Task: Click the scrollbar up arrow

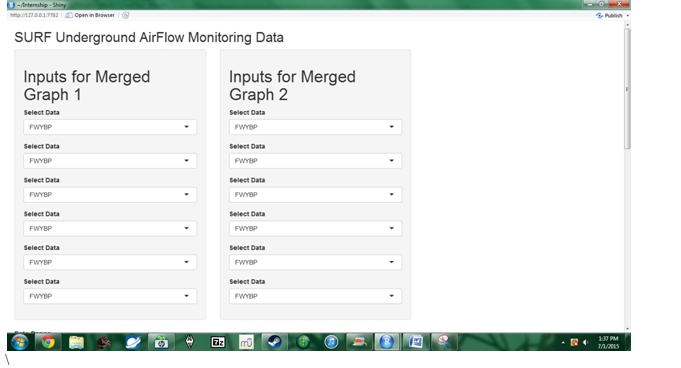Action: (x=627, y=25)
